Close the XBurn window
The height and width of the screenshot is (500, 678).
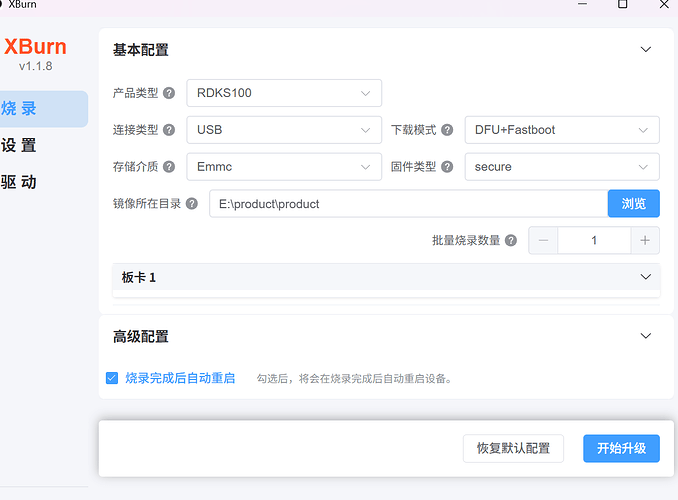point(664,4)
